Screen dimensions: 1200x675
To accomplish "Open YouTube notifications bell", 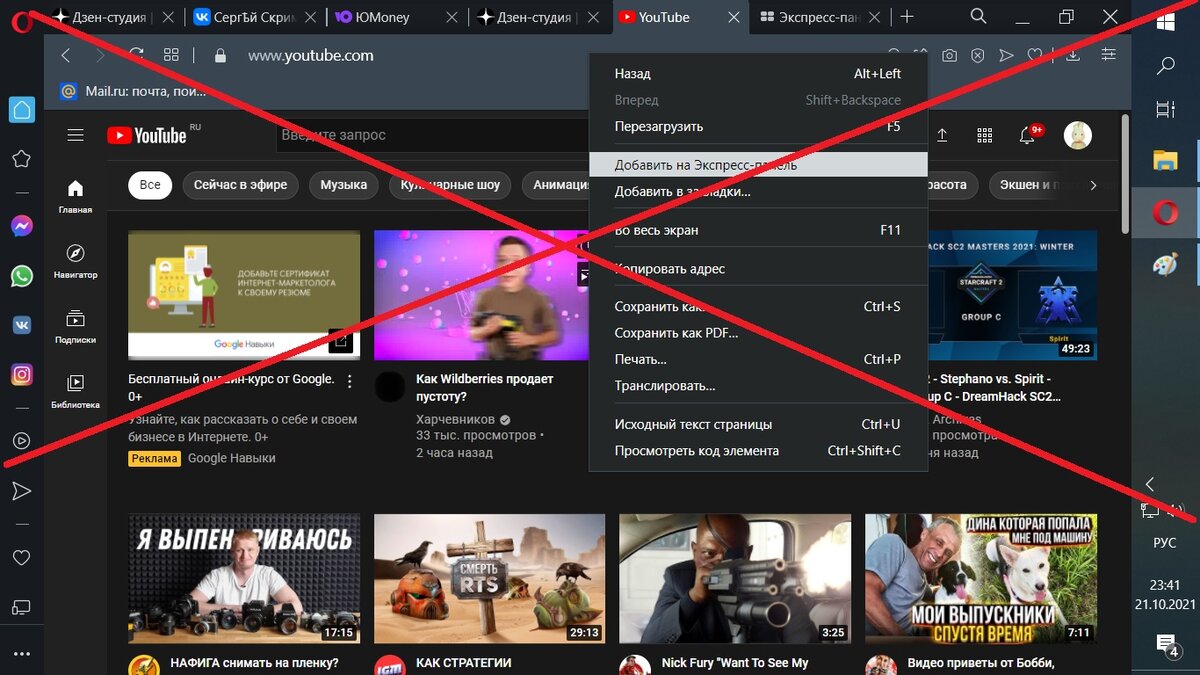I will tap(1027, 135).
